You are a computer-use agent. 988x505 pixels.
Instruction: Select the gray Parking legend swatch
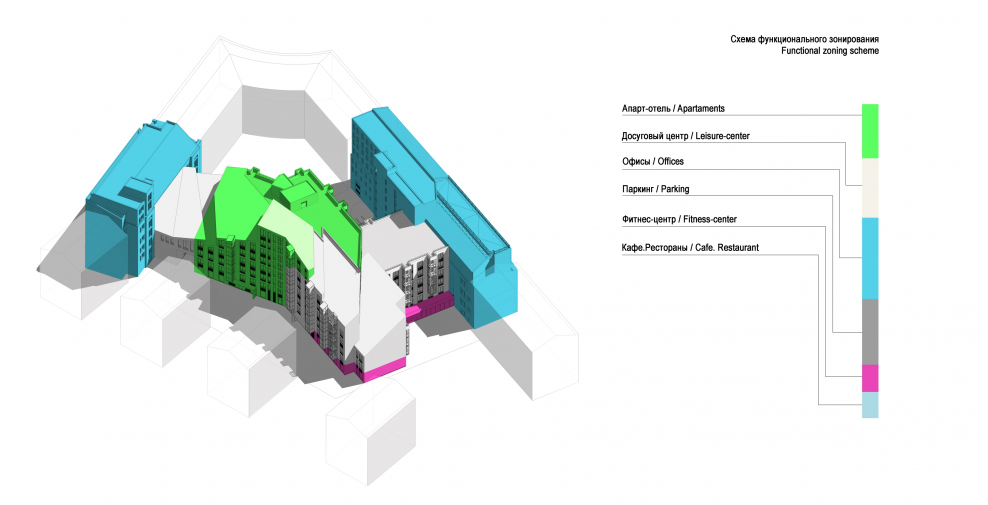tap(869, 331)
